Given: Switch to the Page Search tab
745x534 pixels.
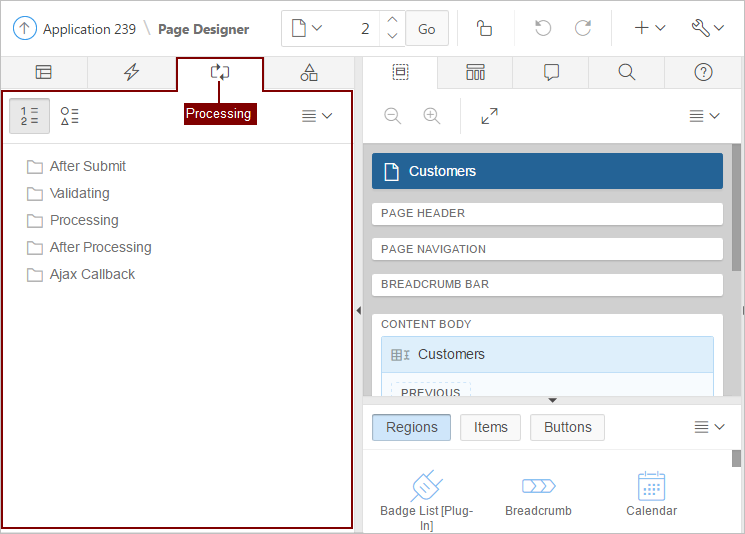Looking at the screenshot, I should [626, 72].
